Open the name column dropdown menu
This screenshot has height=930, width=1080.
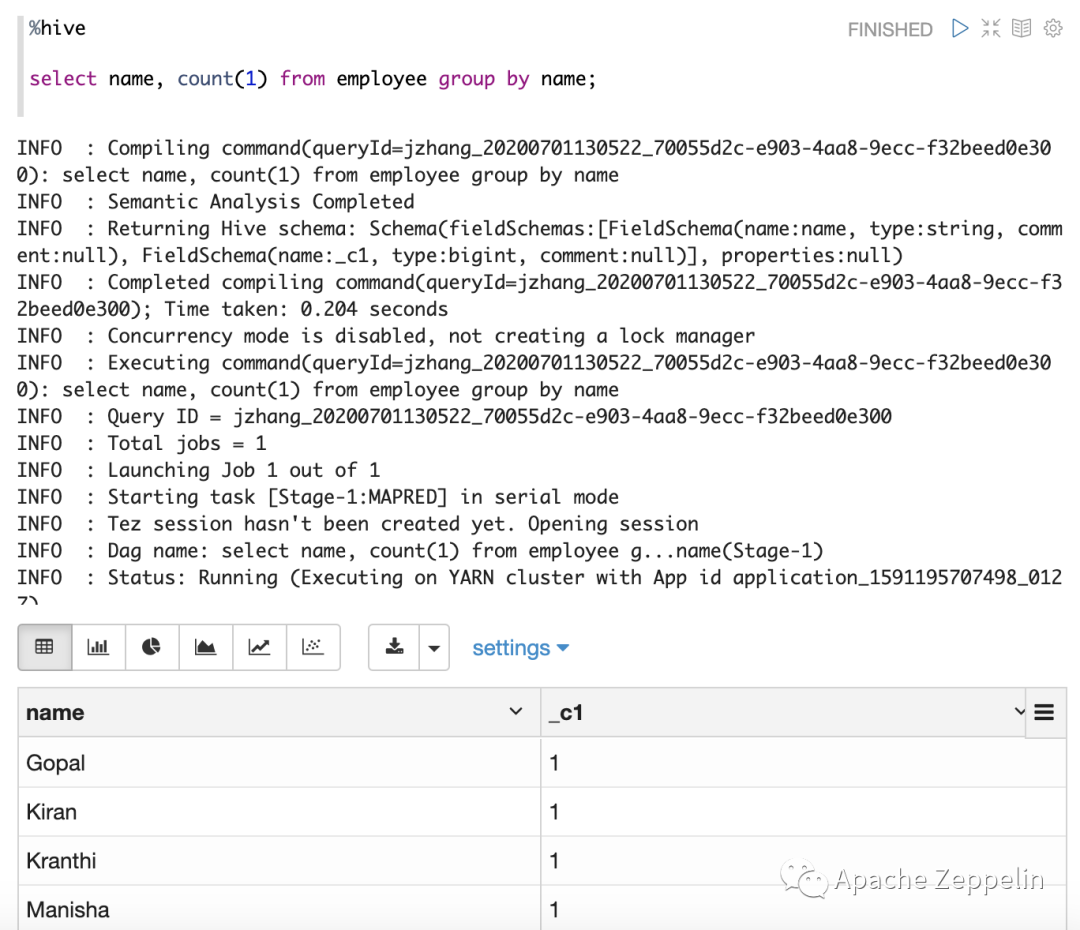pos(516,712)
